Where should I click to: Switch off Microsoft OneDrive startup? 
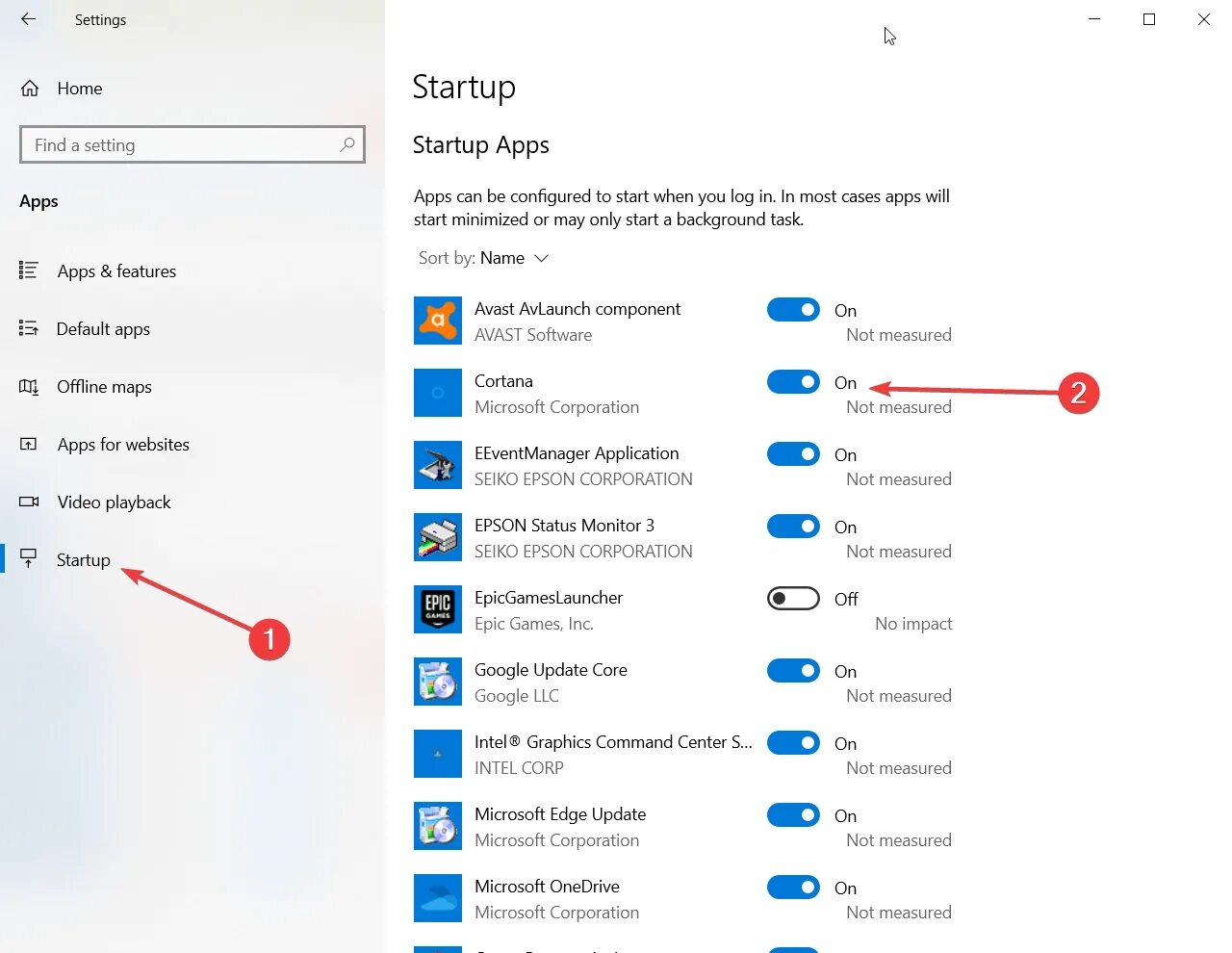(x=793, y=888)
